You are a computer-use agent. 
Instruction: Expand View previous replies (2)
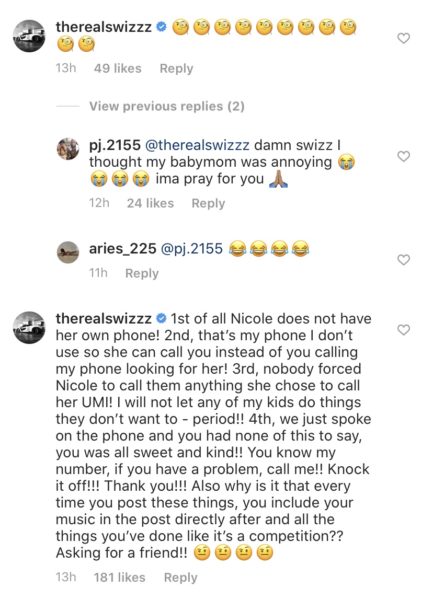click(x=167, y=106)
